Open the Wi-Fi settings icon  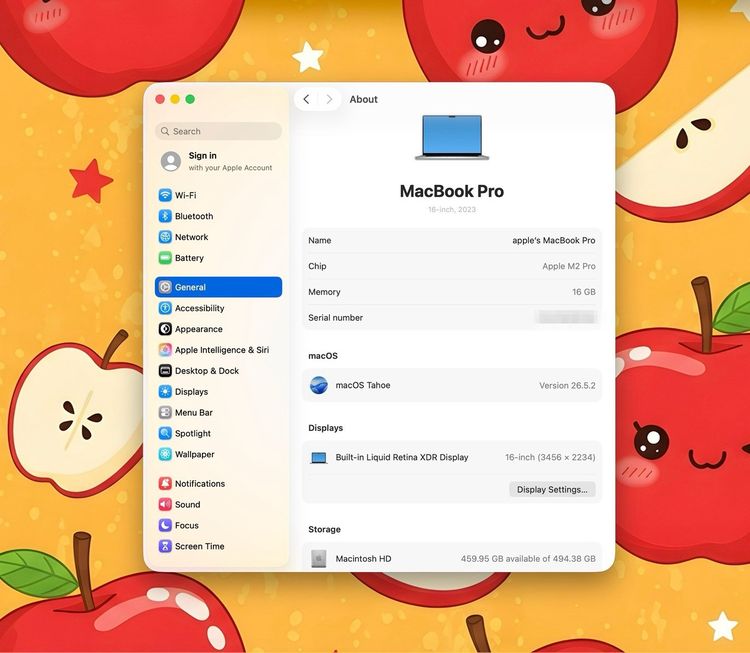[165, 195]
